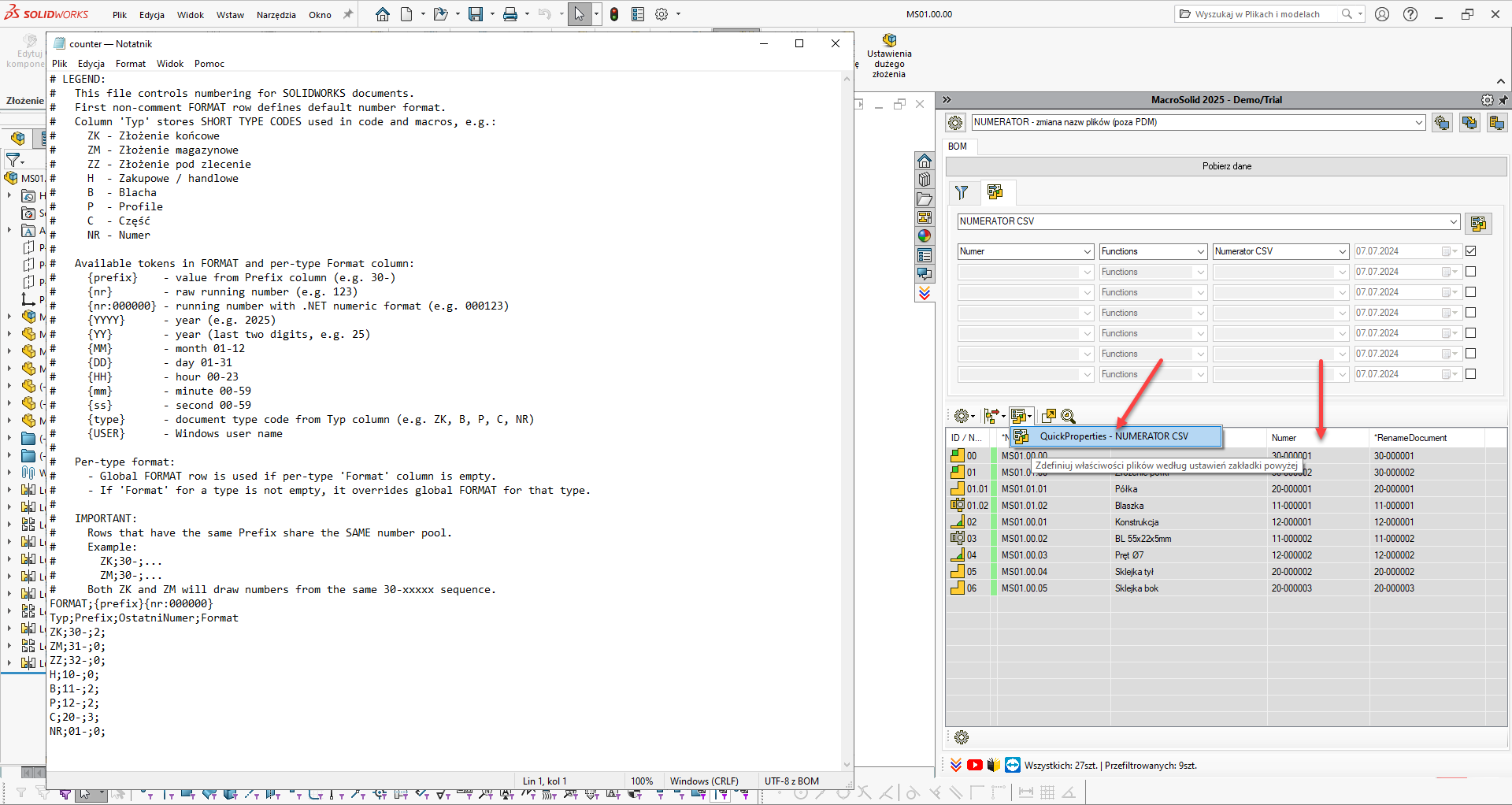The height and width of the screenshot is (805, 1512).
Task: Enable the second property row checkbox
Action: coord(1470,272)
